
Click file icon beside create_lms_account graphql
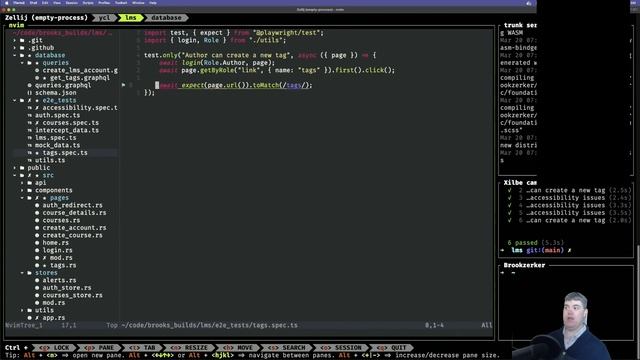pos(37,70)
